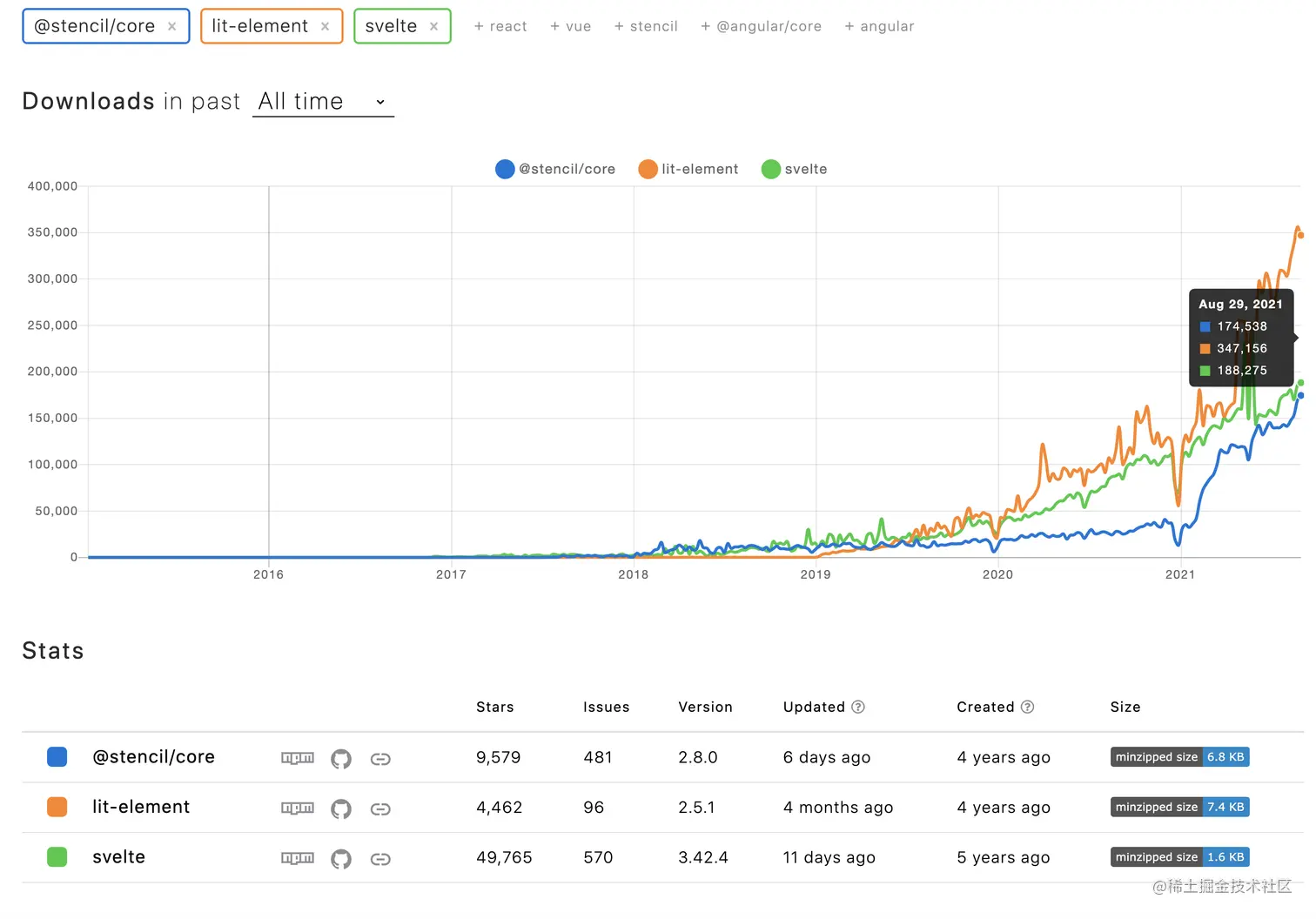This screenshot has width=1316, height=919.
Task: Click the Version column header
Action: pos(706,707)
